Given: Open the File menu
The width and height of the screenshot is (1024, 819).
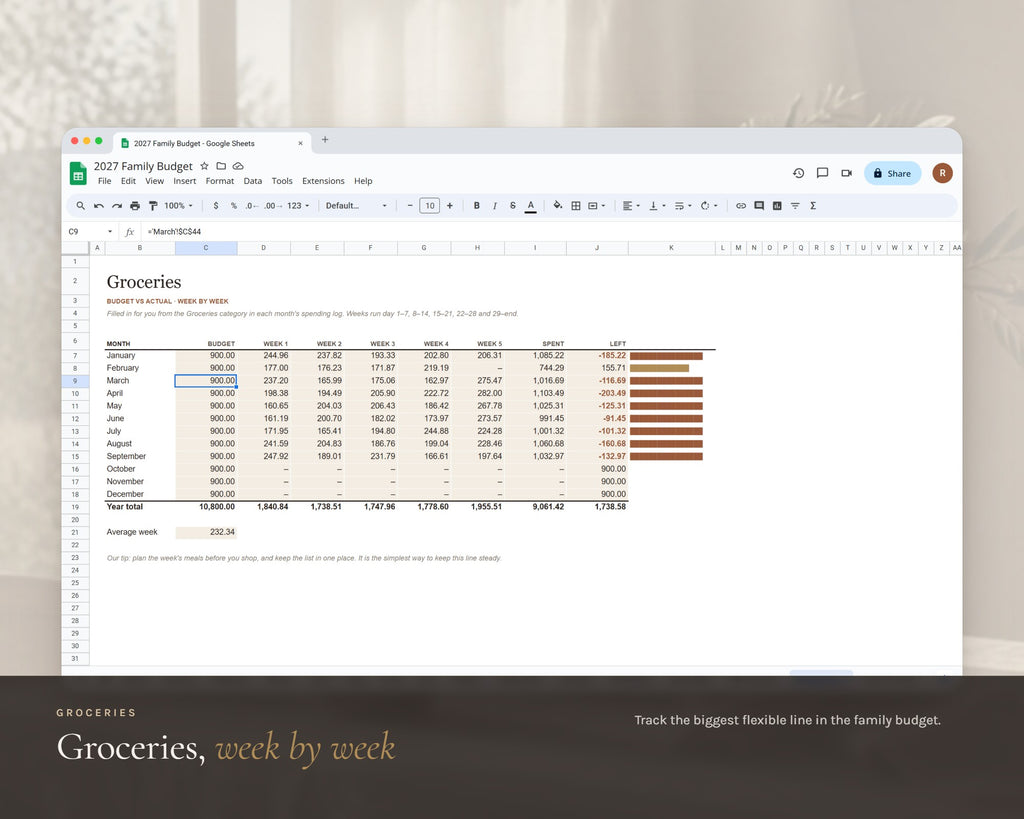Looking at the screenshot, I should 104,181.
